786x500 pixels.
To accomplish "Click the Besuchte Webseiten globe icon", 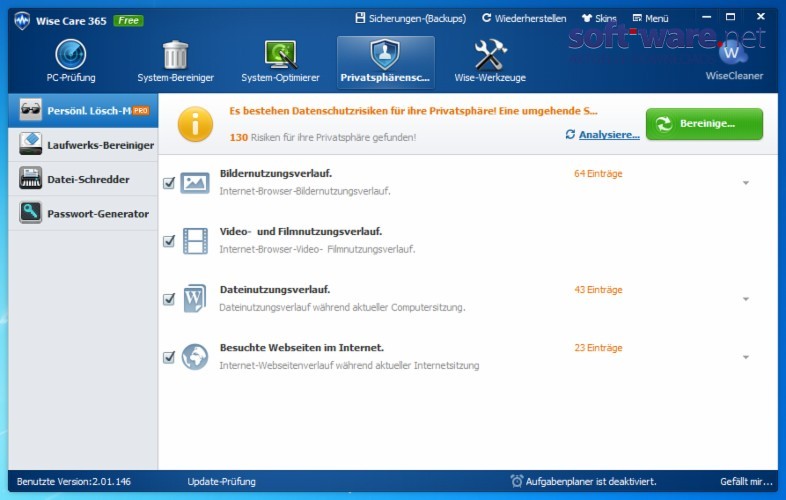I will pos(195,357).
